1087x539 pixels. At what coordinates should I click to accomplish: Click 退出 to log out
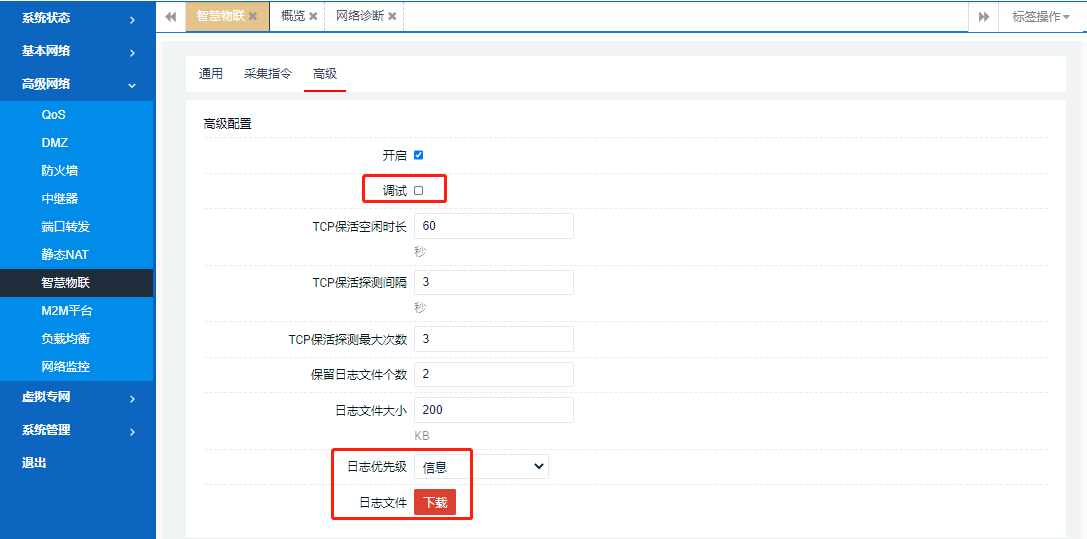35,463
